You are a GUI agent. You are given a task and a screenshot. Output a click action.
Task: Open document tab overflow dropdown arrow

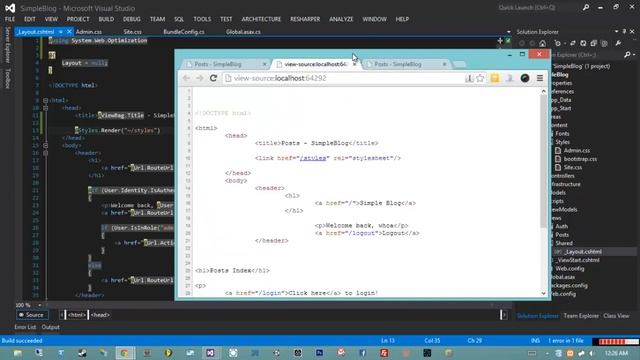click(509, 31)
